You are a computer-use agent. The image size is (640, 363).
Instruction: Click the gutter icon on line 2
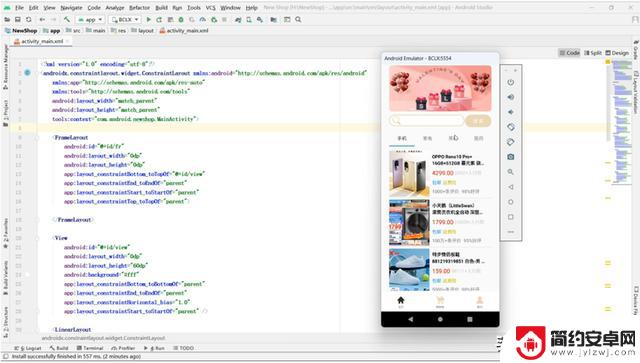coord(27,73)
